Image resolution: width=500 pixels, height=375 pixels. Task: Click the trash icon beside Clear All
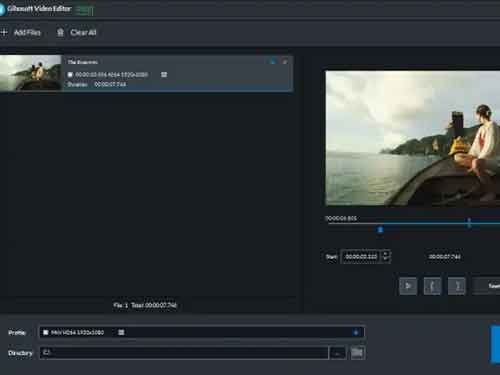click(60, 32)
